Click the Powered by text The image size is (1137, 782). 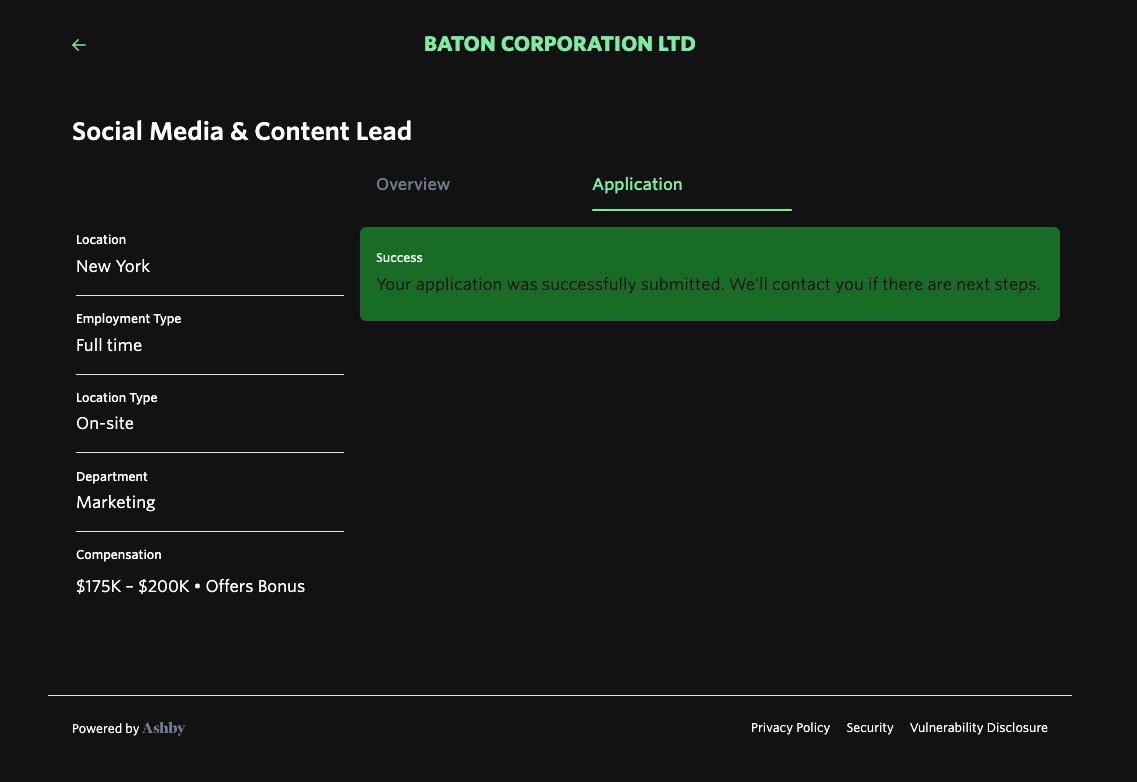click(x=105, y=728)
